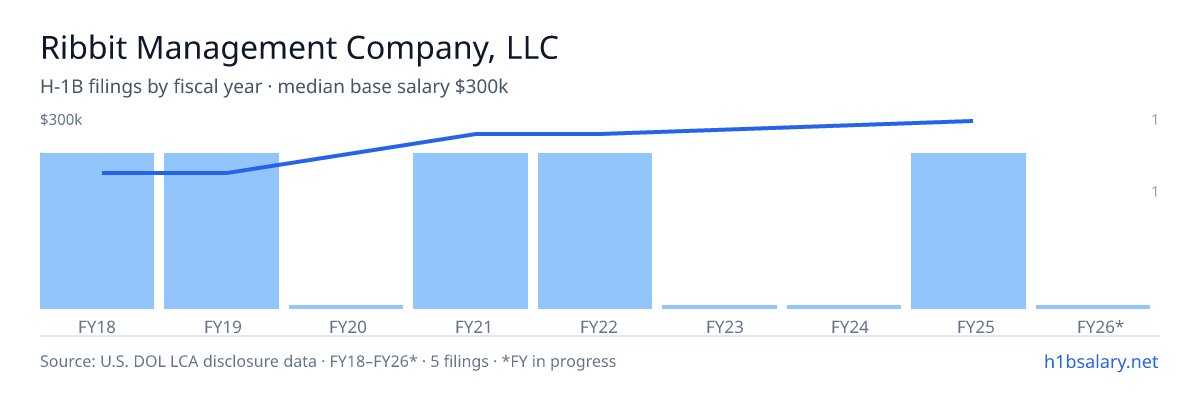Screen dimensions: 1200x400
Task: Click the FY25 filings bar
Action: click(x=968, y=231)
